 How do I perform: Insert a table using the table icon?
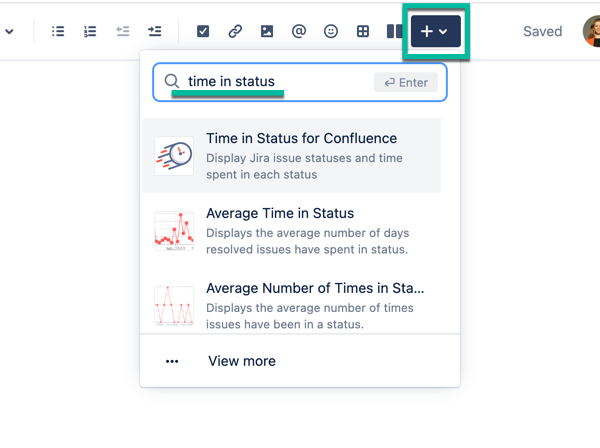click(x=363, y=32)
